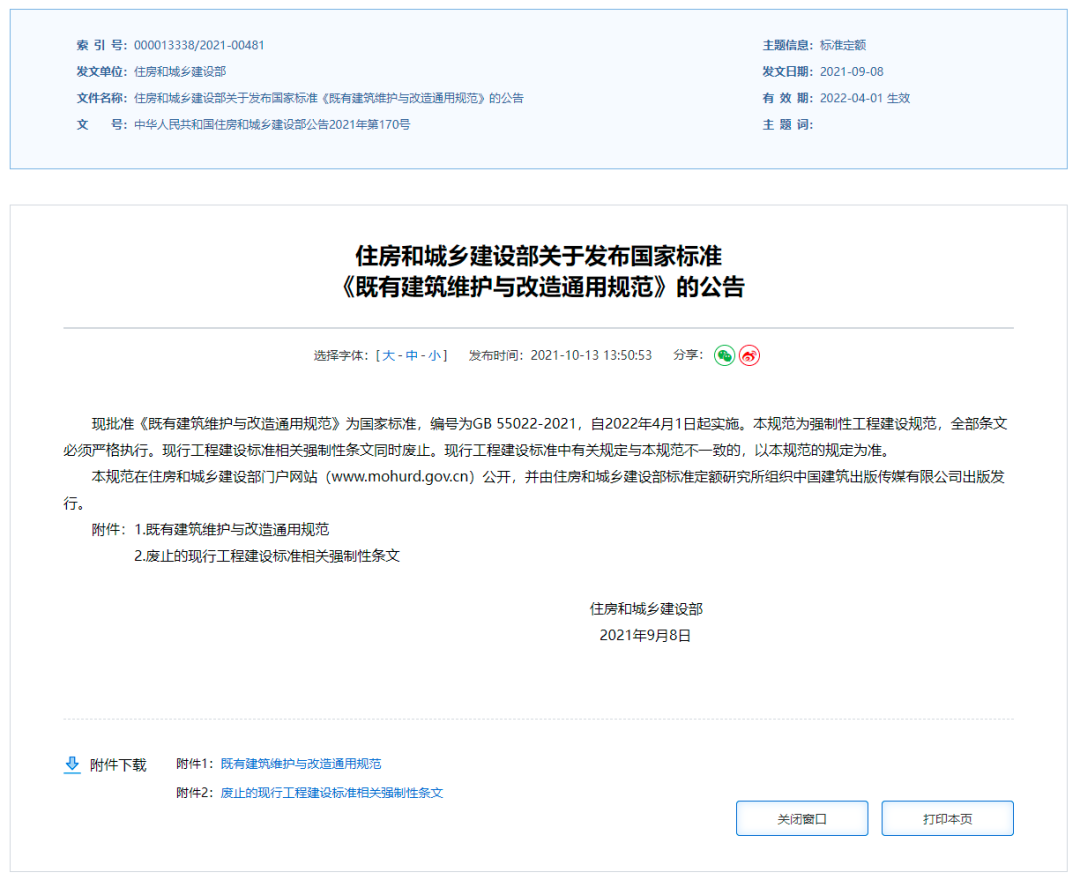Click the 打印本页 button

pyautogui.click(x=947, y=818)
